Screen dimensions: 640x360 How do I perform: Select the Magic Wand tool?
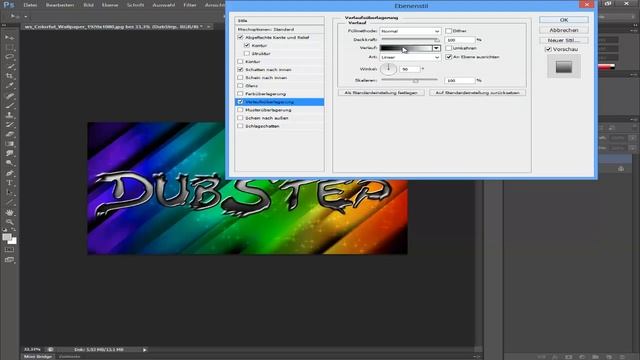pos(9,67)
